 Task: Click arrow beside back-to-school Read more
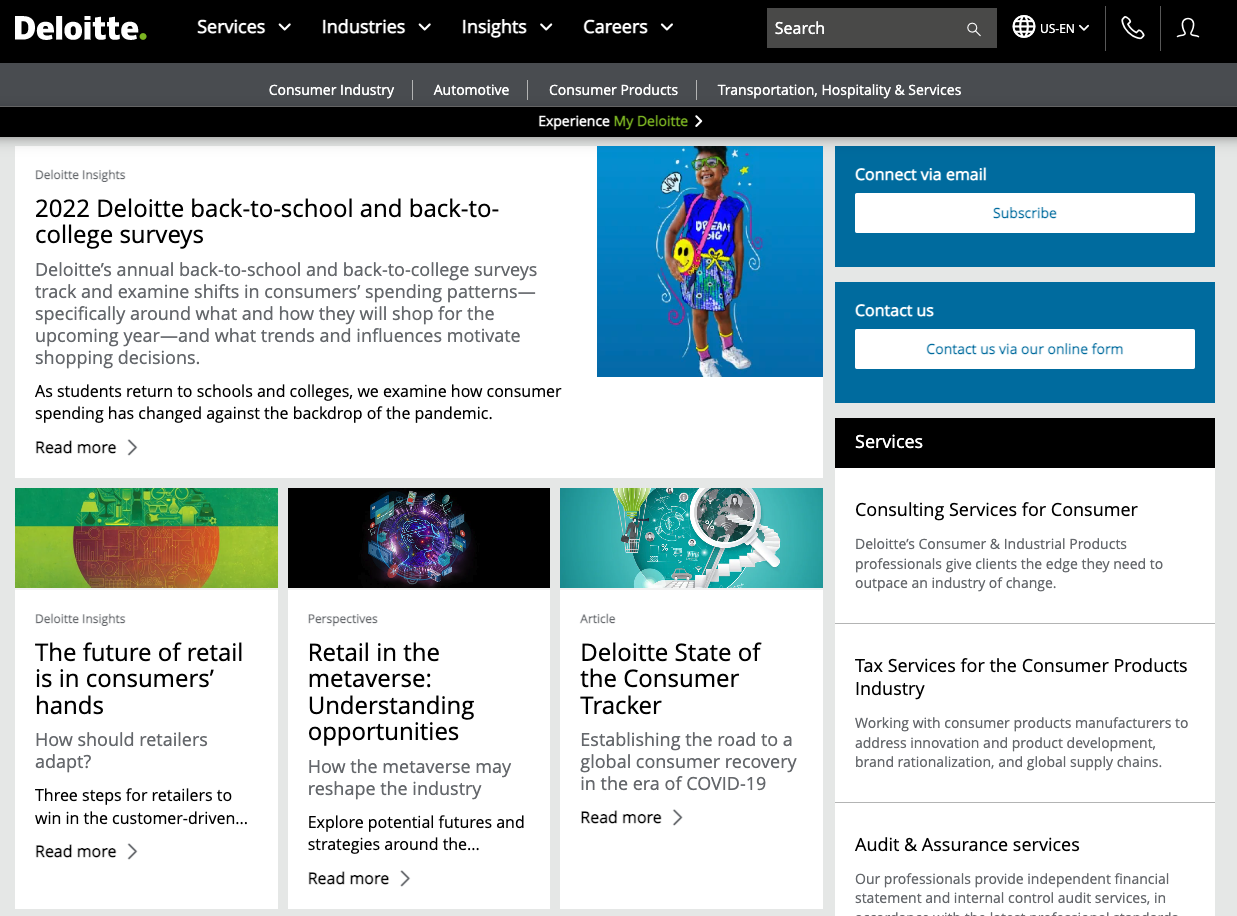132,447
